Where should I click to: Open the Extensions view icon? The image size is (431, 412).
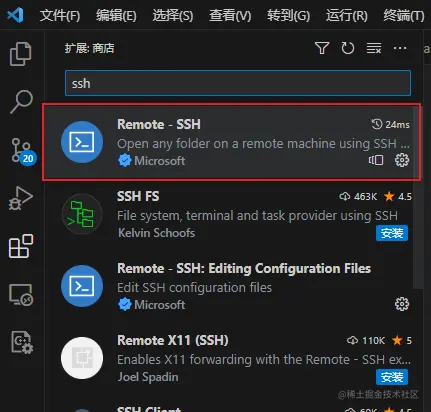[21, 246]
